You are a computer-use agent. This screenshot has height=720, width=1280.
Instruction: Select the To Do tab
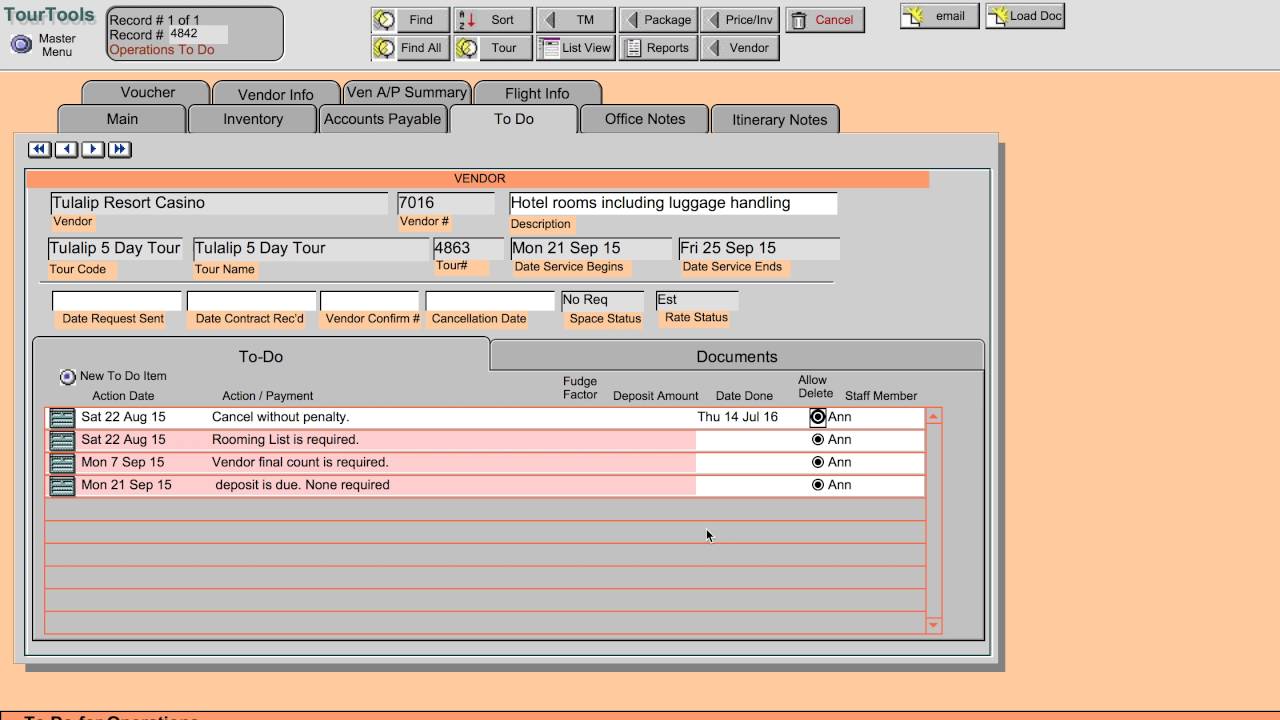tap(514, 119)
